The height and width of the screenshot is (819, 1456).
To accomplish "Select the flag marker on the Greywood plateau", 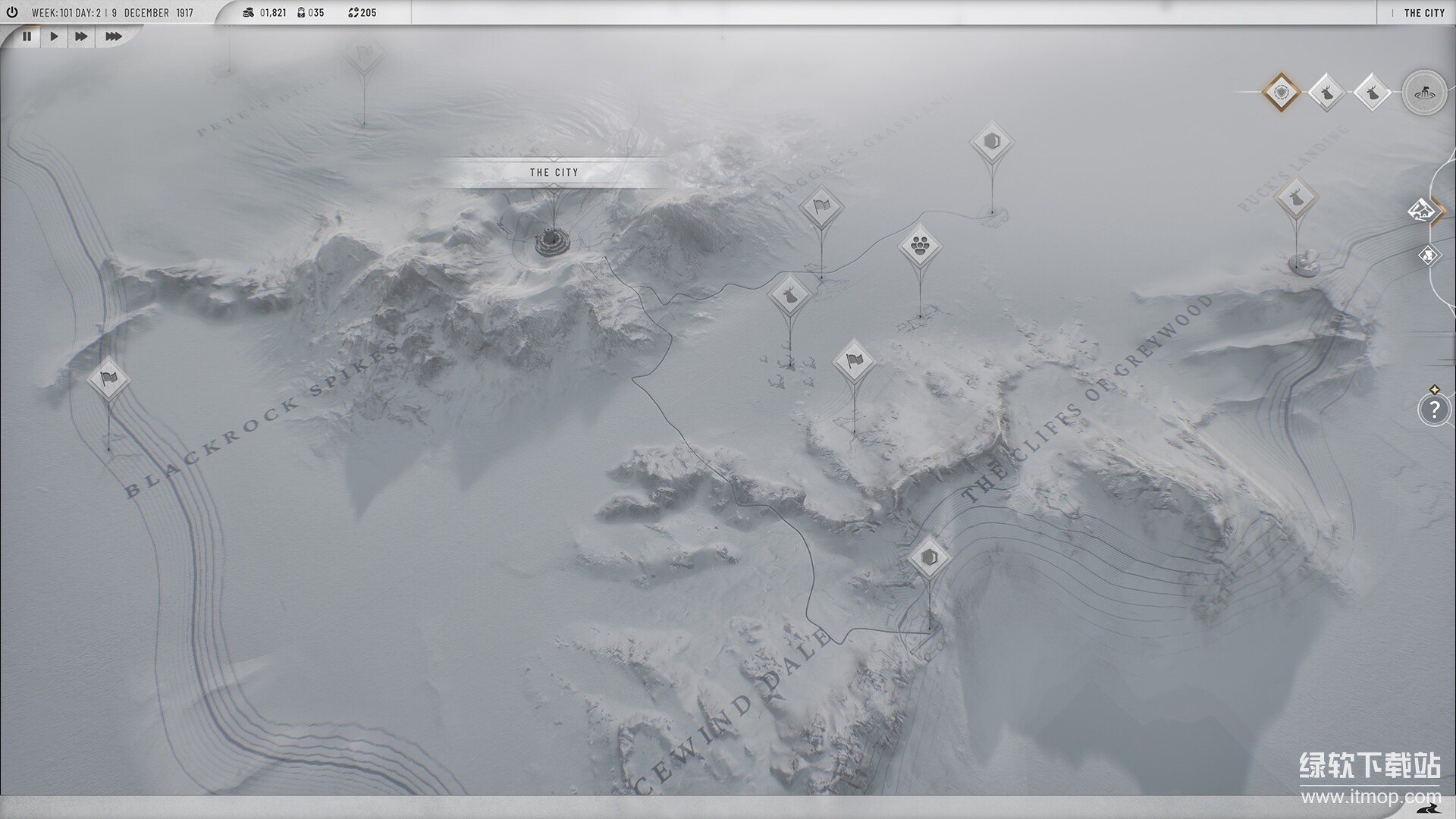I will [854, 360].
